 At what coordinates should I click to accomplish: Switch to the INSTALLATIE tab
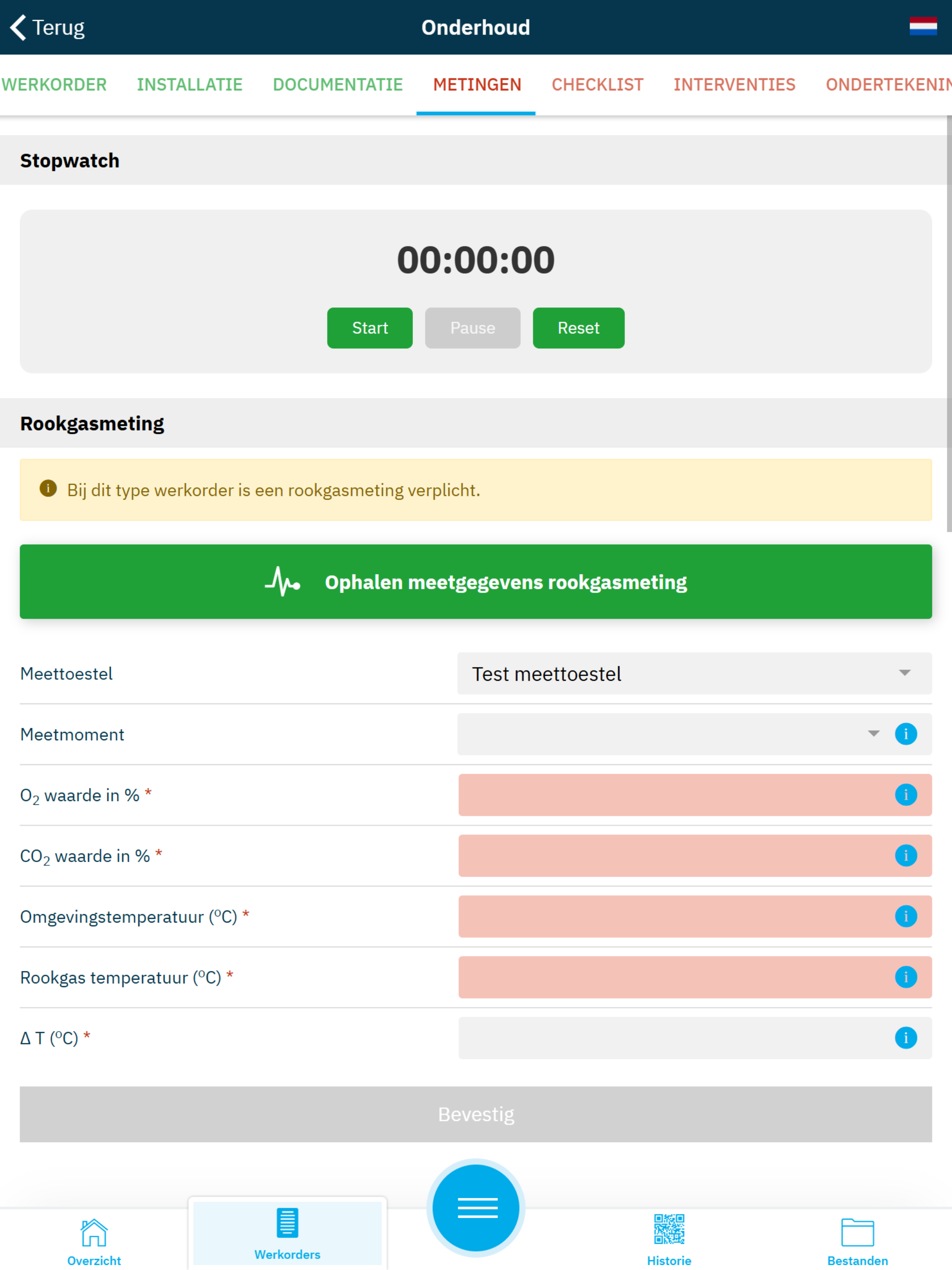pyautogui.click(x=190, y=85)
